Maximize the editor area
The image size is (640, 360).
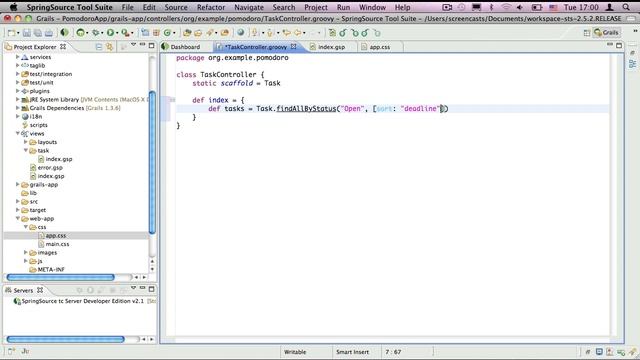click(x=619, y=45)
